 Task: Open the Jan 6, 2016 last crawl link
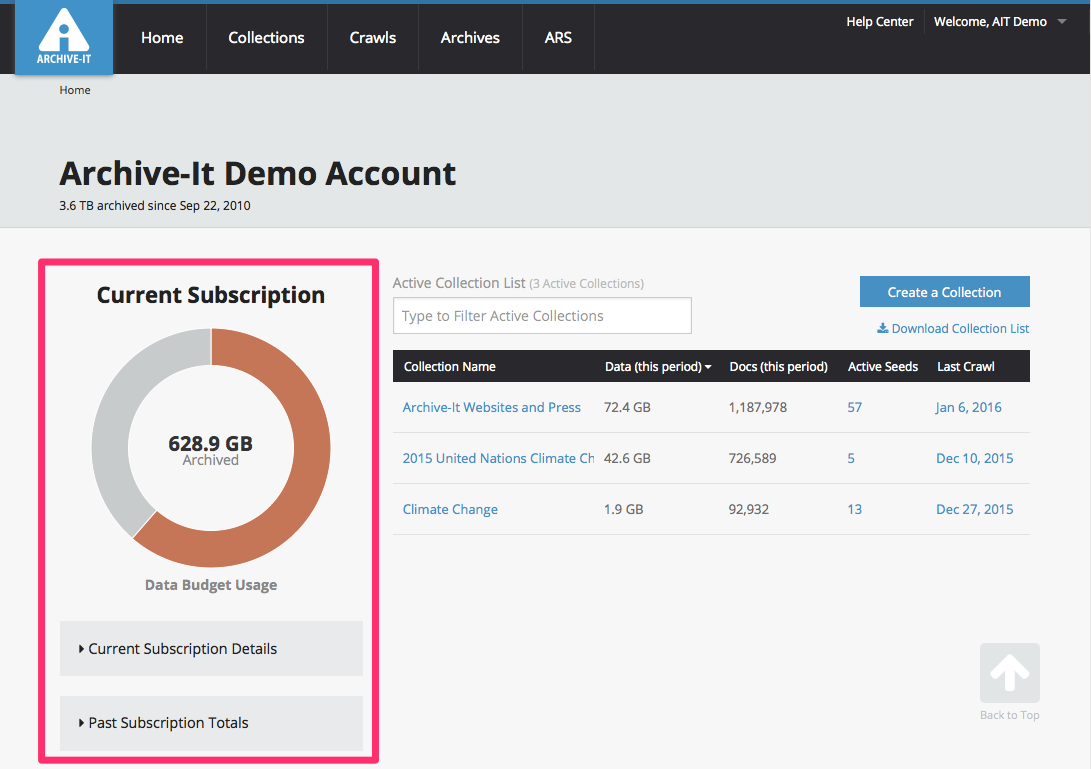pos(968,407)
